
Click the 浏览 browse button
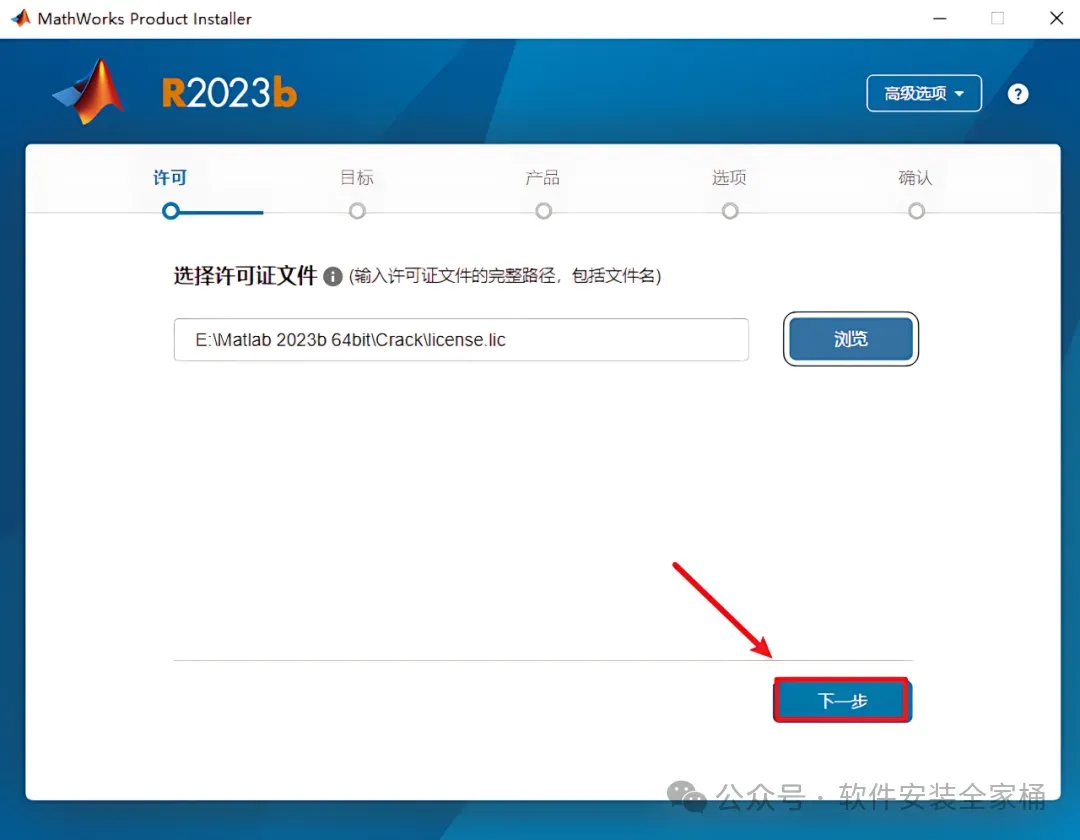tap(851, 339)
